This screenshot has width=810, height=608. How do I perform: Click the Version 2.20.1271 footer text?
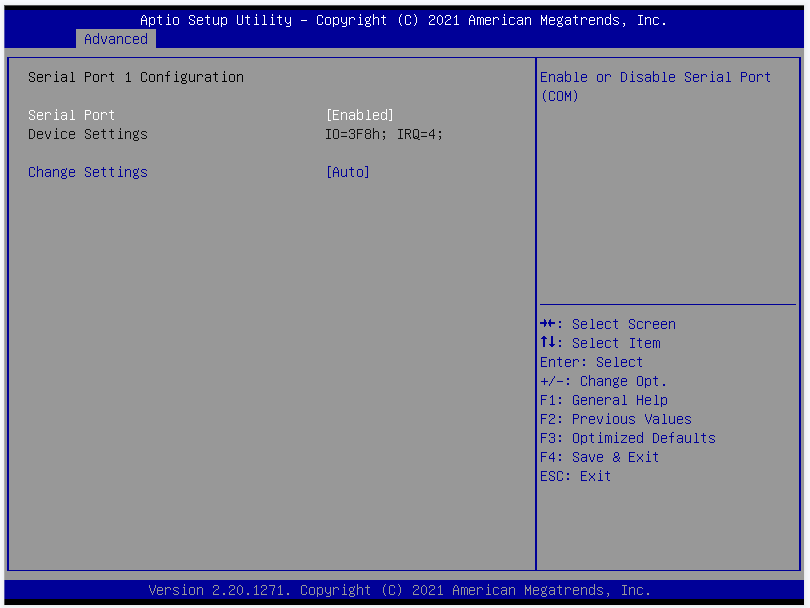click(400, 590)
